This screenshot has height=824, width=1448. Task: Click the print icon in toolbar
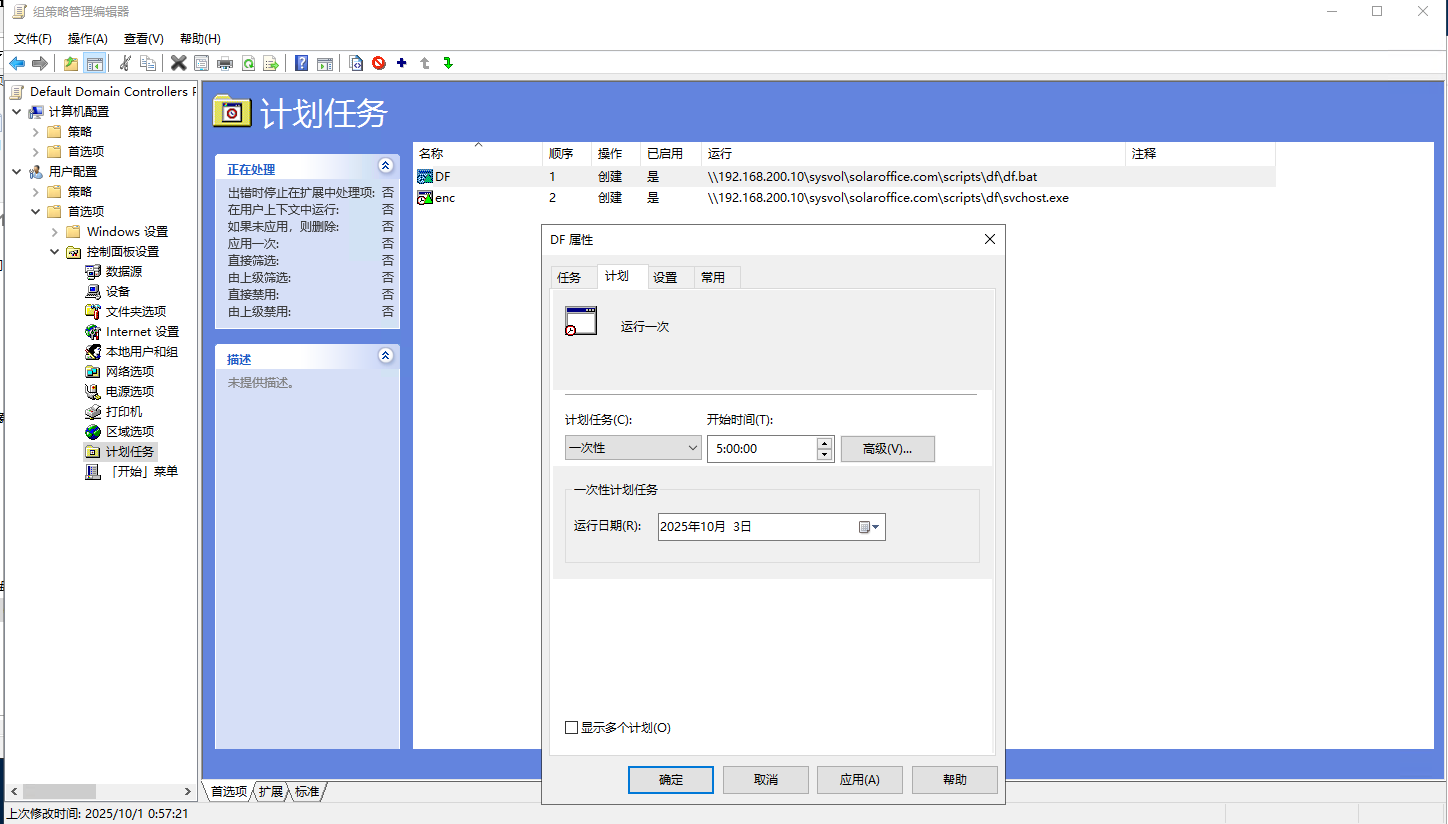pyautogui.click(x=225, y=63)
